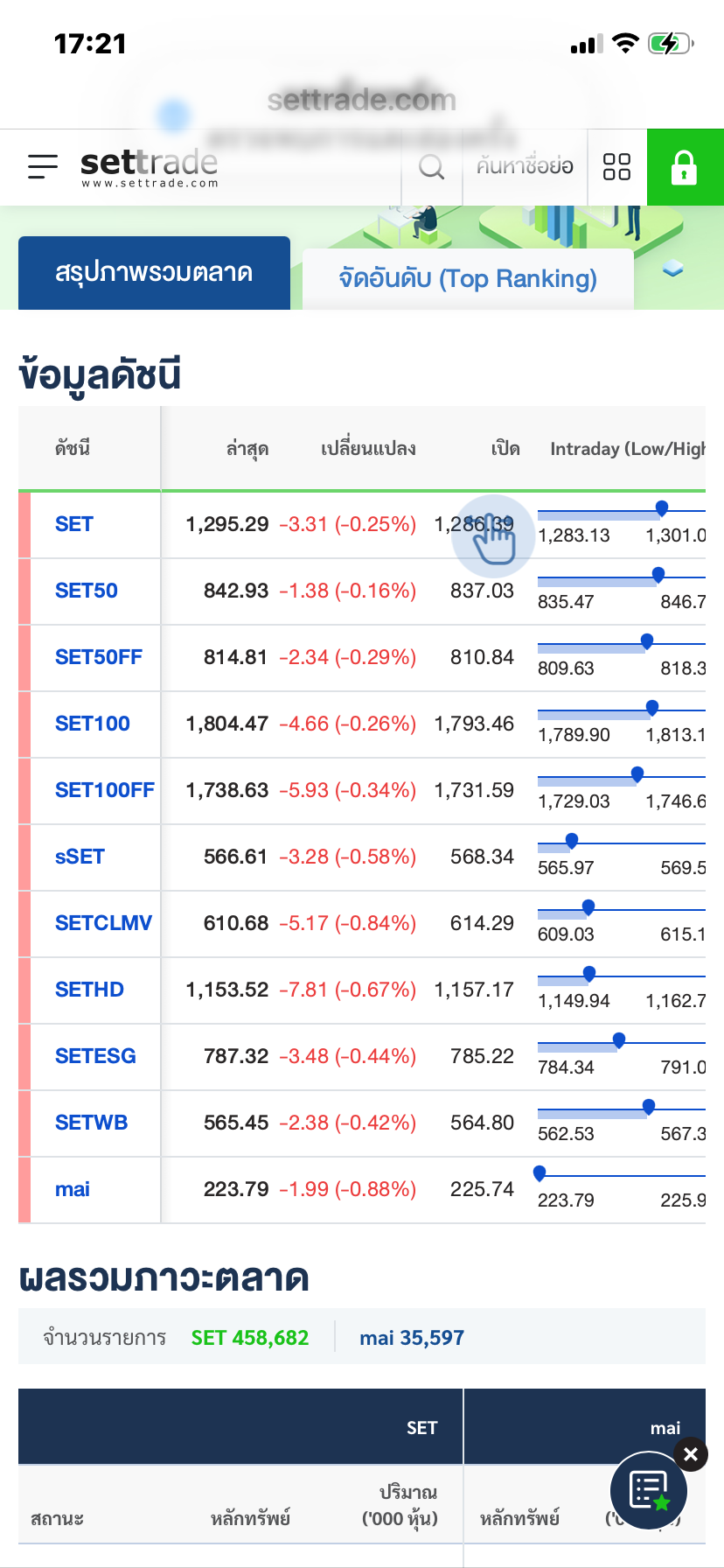
Task: Tap the small blue layered icon on banner
Action: [672, 269]
